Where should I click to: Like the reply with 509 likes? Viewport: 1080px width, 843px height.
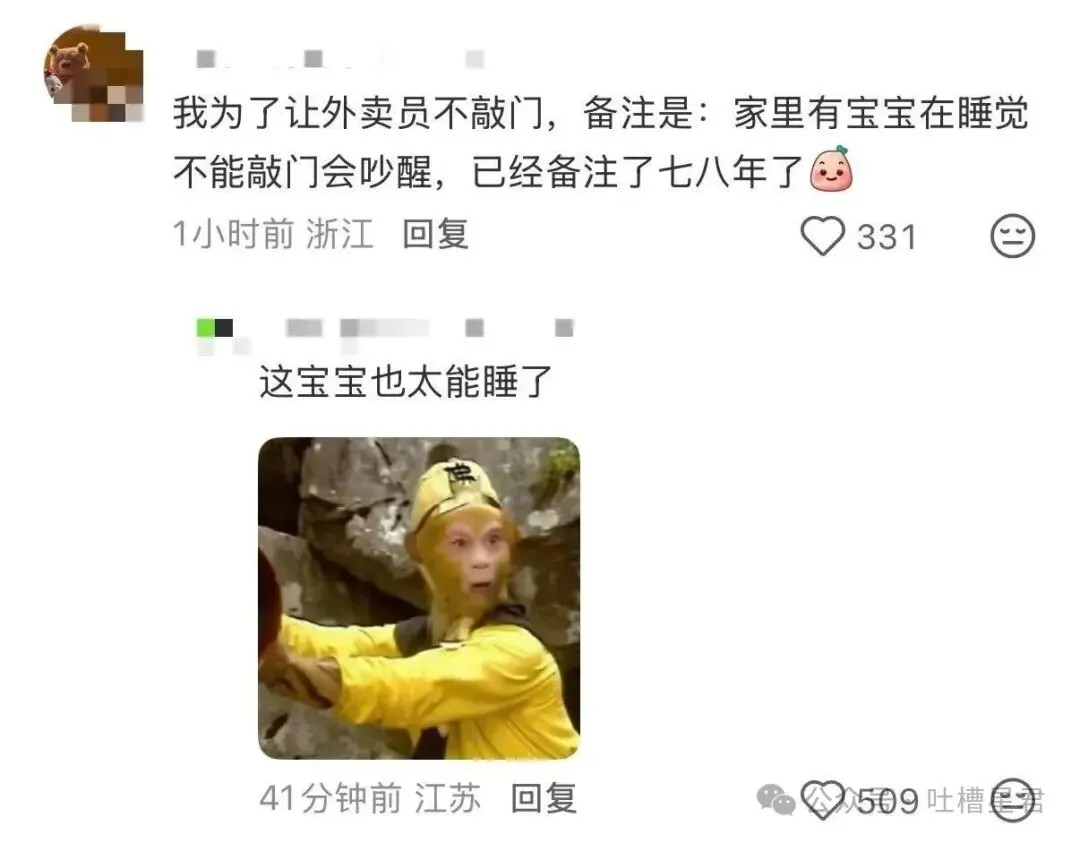[x=822, y=800]
